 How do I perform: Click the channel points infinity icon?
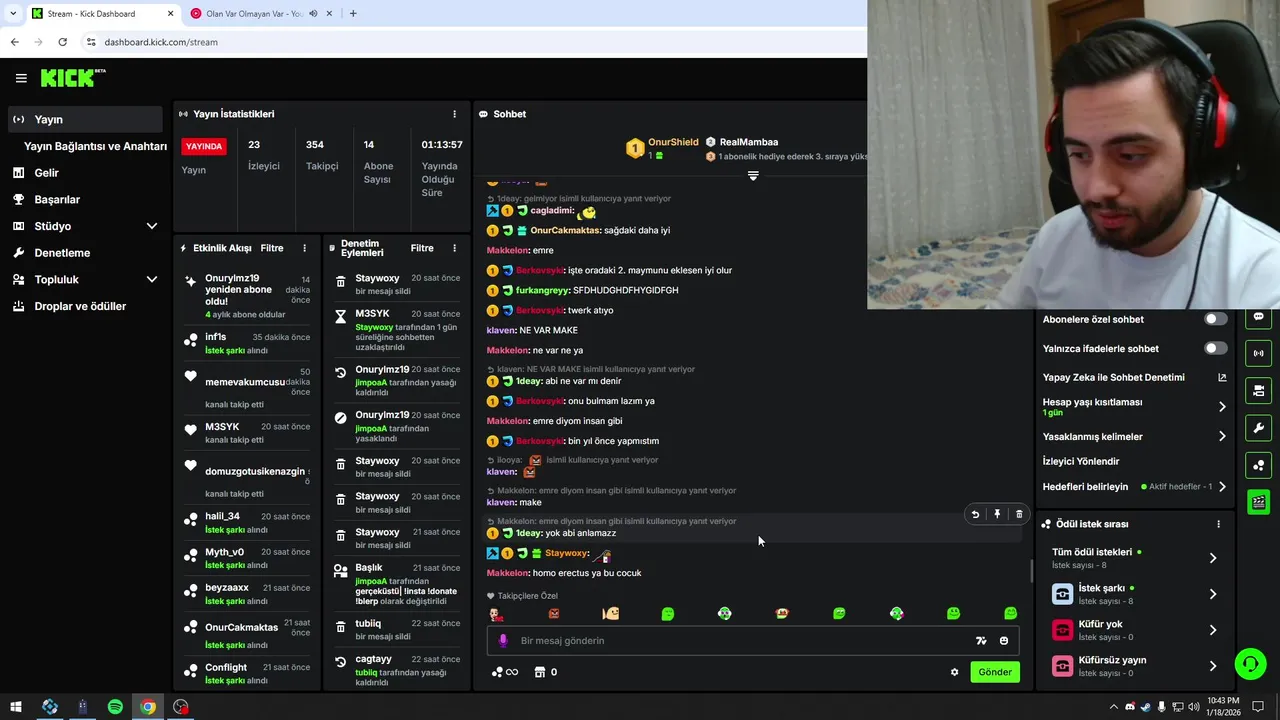tap(505, 672)
